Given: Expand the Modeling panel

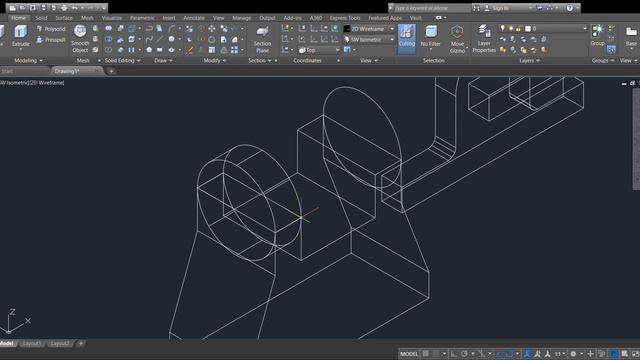Looking at the screenshot, I should pos(28,60).
